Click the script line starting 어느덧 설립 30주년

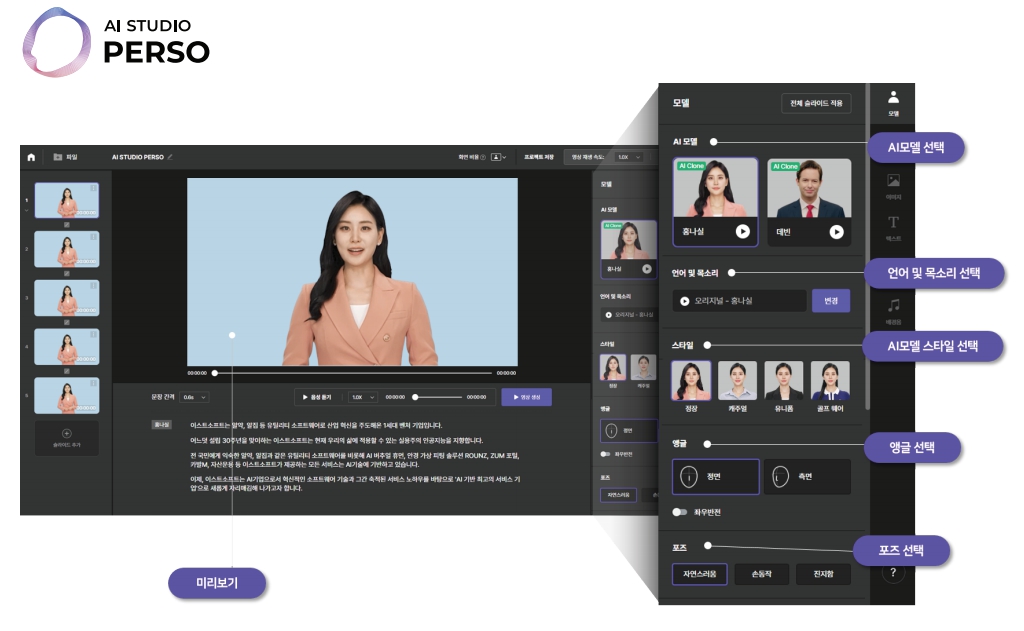coord(336,440)
